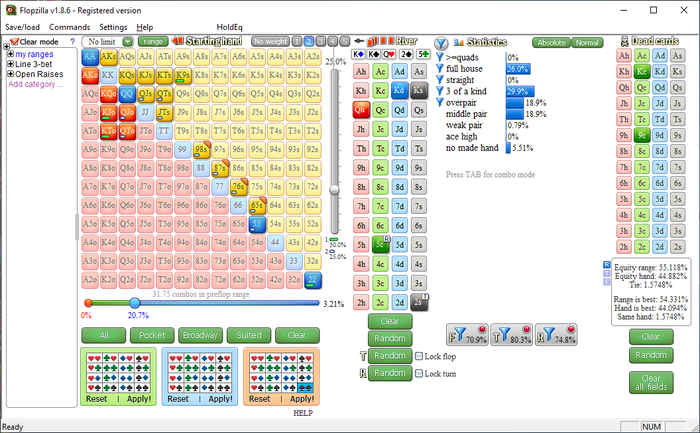The image size is (700, 433).
Task: Select the 5c card on the board
Action: click(380, 245)
